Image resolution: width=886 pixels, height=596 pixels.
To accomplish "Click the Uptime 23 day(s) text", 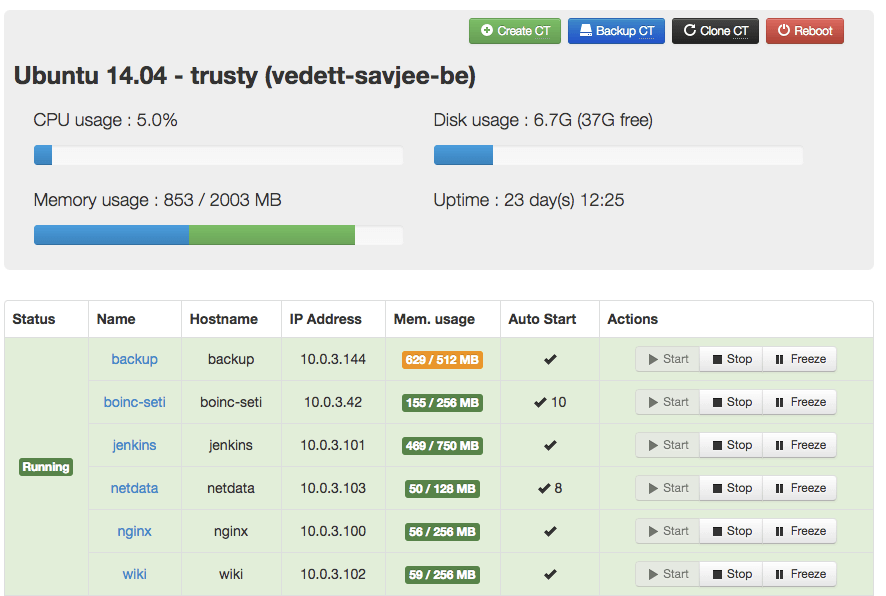I will pyautogui.click(x=529, y=200).
